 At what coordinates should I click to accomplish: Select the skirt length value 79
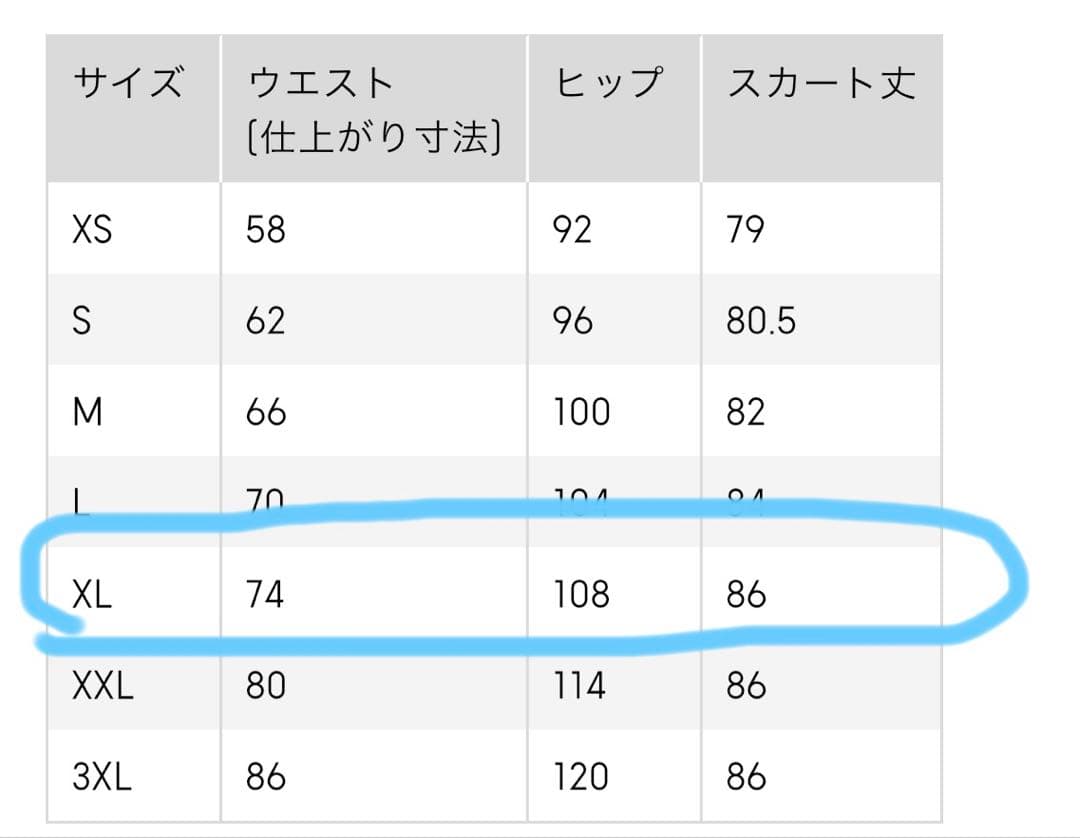click(x=746, y=230)
